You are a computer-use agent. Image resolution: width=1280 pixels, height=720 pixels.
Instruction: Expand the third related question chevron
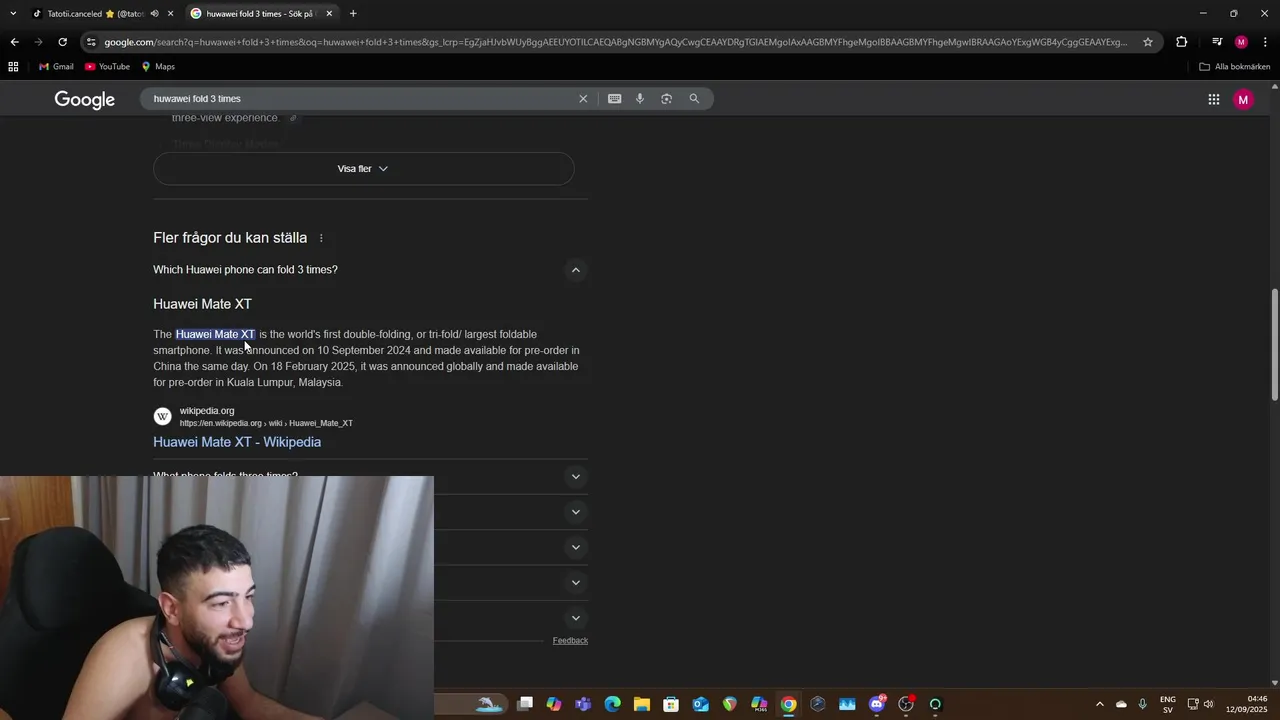click(575, 512)
